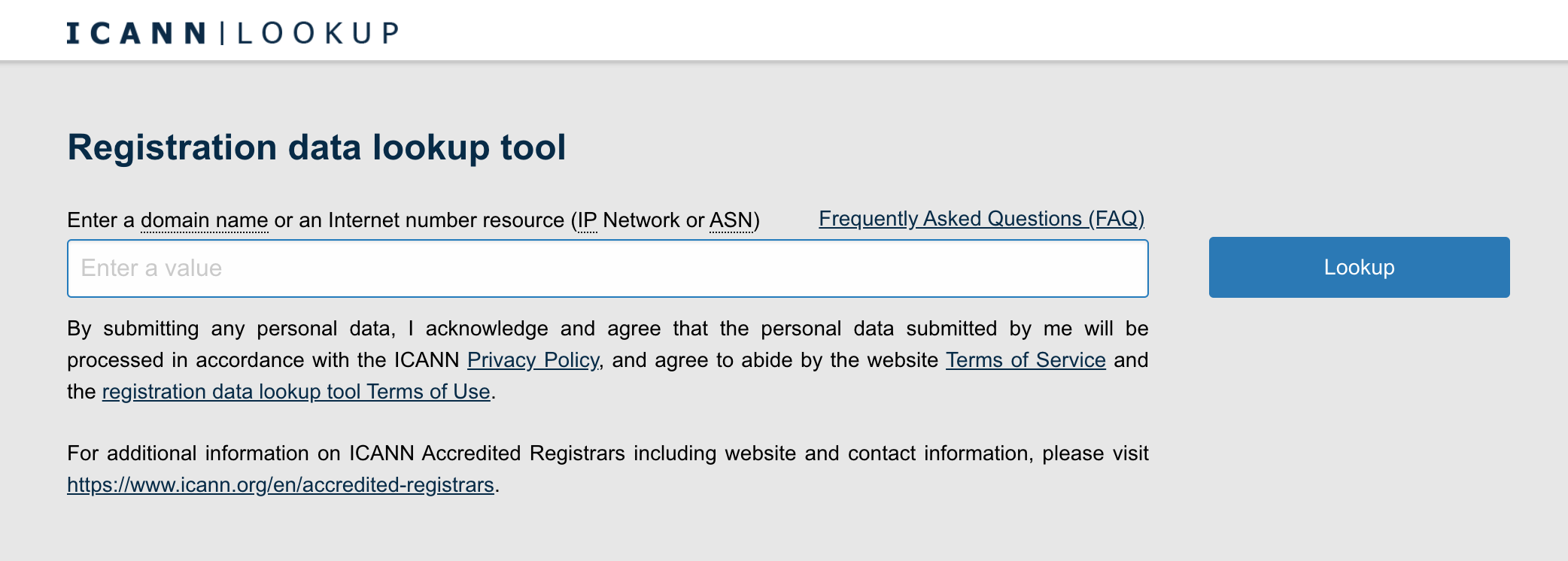Click Terms of Service in the agreement text

point(1026,360)
